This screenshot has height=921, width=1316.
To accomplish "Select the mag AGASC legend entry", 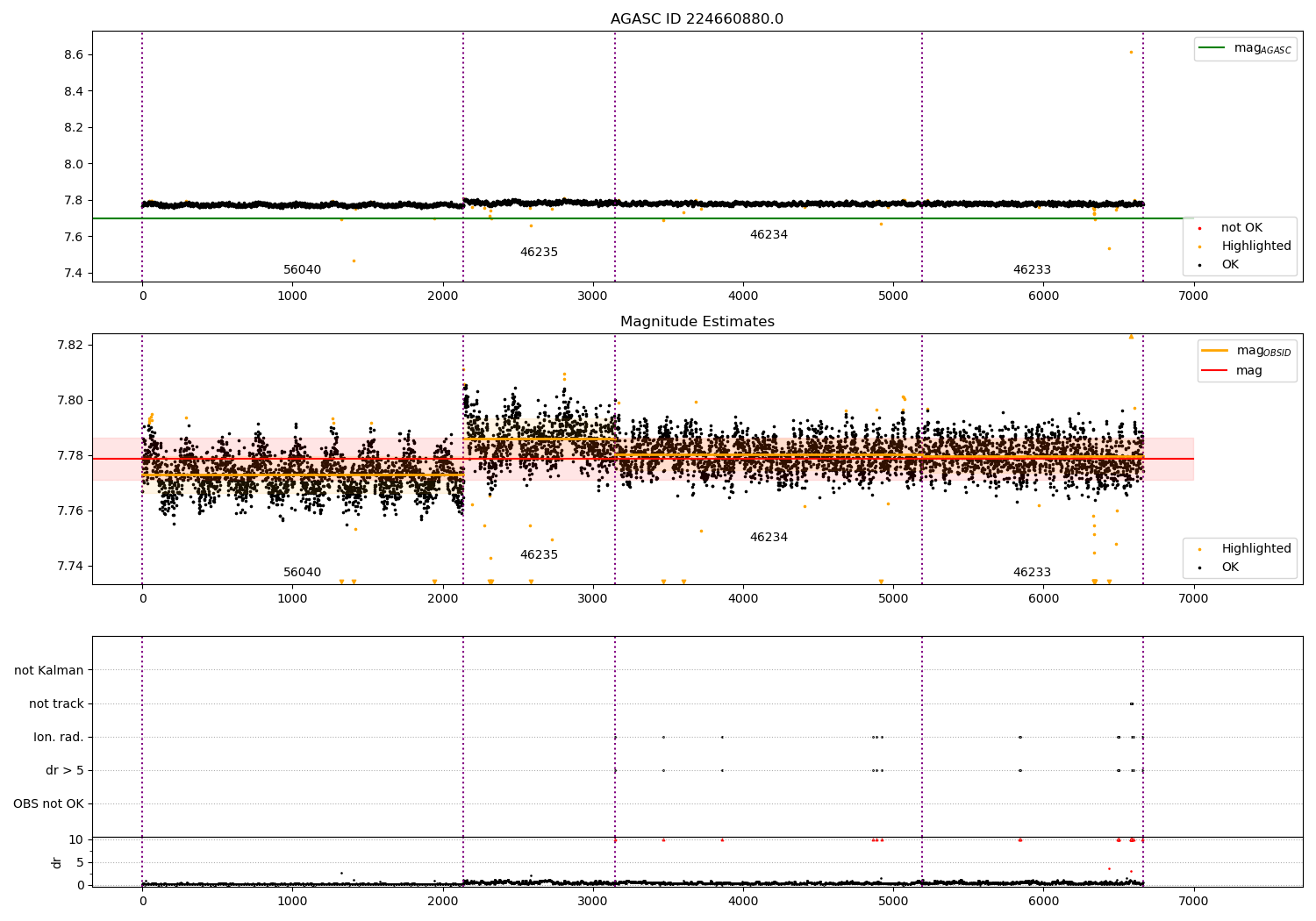I will tap(1245, 48).
